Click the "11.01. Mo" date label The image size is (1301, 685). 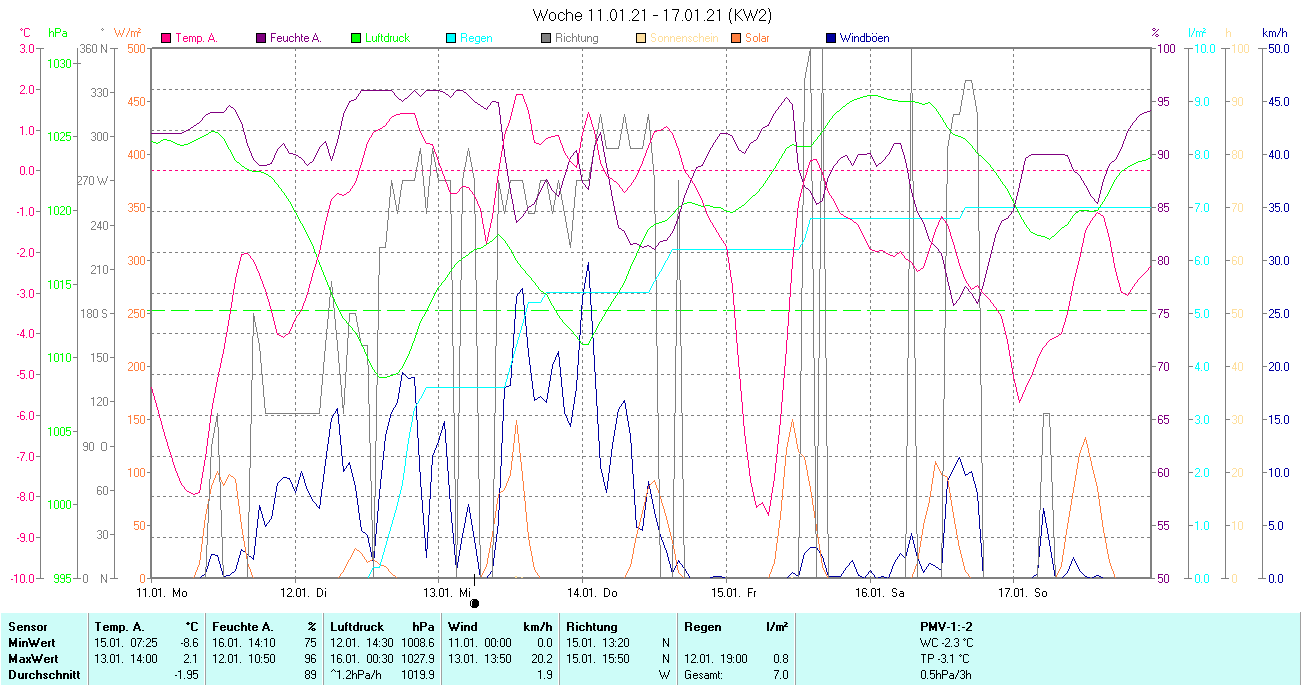coord(163,592)
